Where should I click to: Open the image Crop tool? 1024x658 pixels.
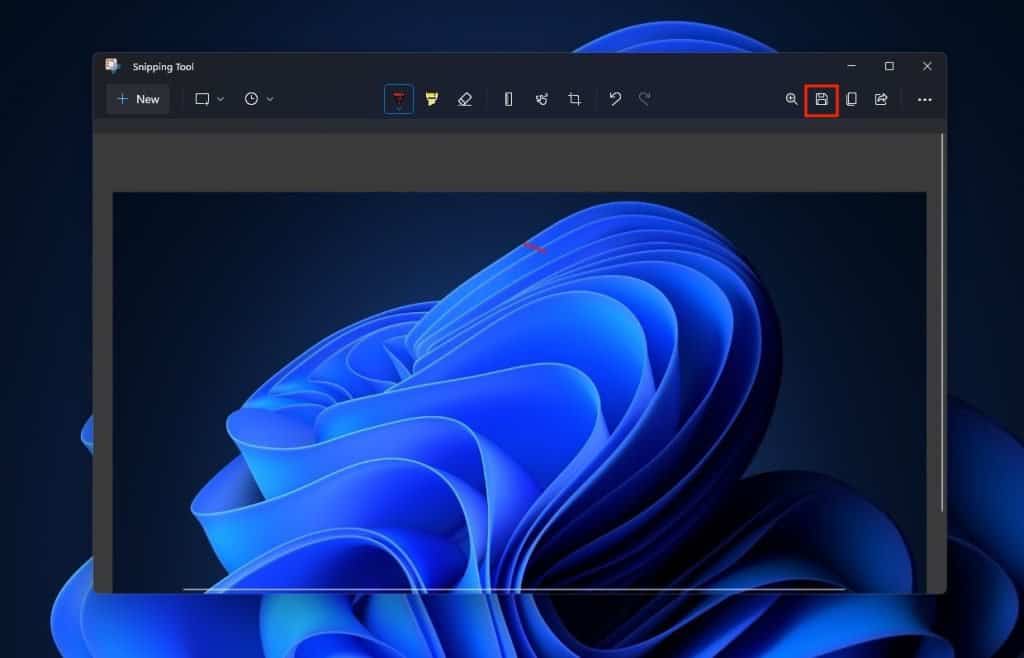coord(574,99)
